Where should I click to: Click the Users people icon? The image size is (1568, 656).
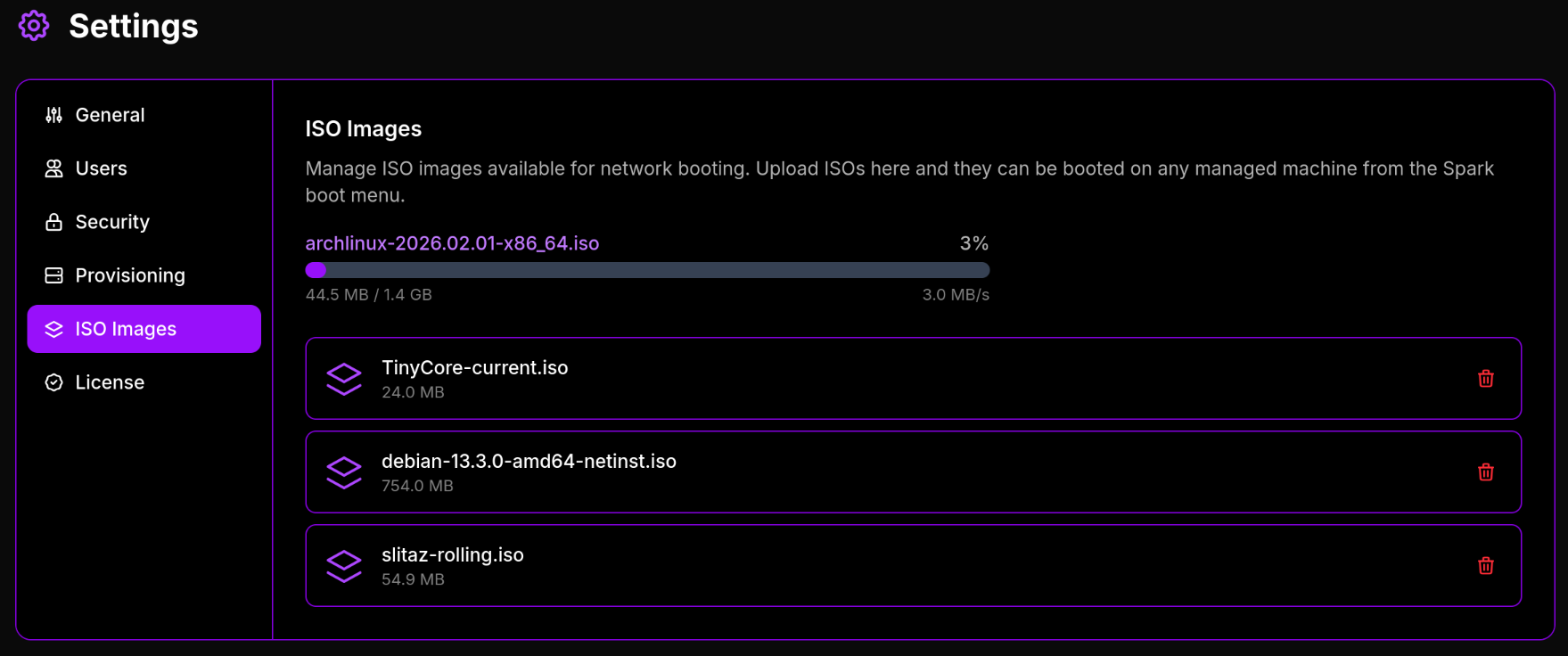[53, 168]
